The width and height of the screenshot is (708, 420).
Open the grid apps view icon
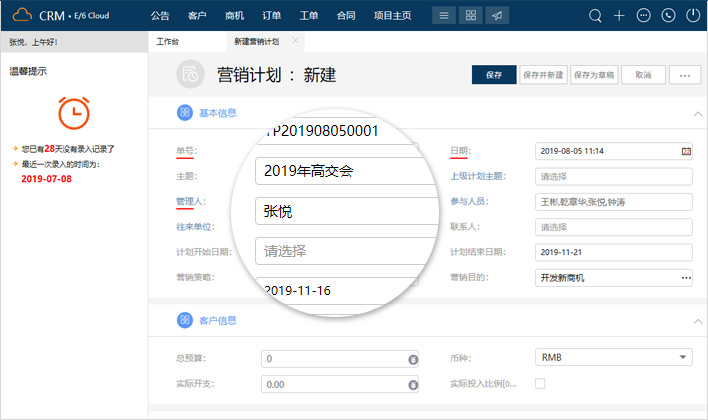(x=470, y=16)
